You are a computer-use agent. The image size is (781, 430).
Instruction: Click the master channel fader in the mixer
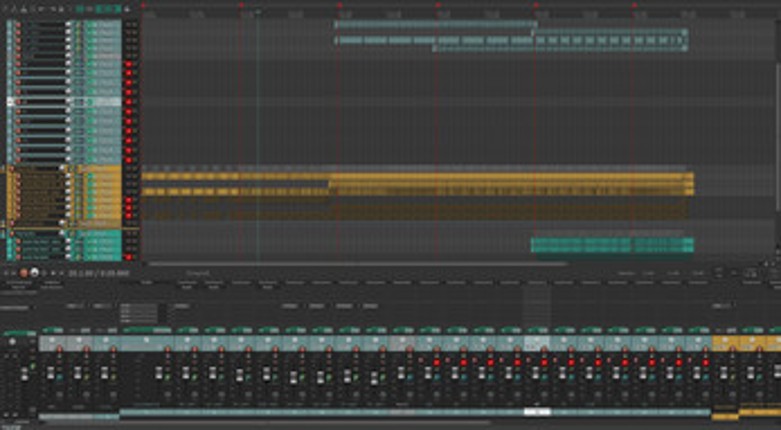click(24, 374)
